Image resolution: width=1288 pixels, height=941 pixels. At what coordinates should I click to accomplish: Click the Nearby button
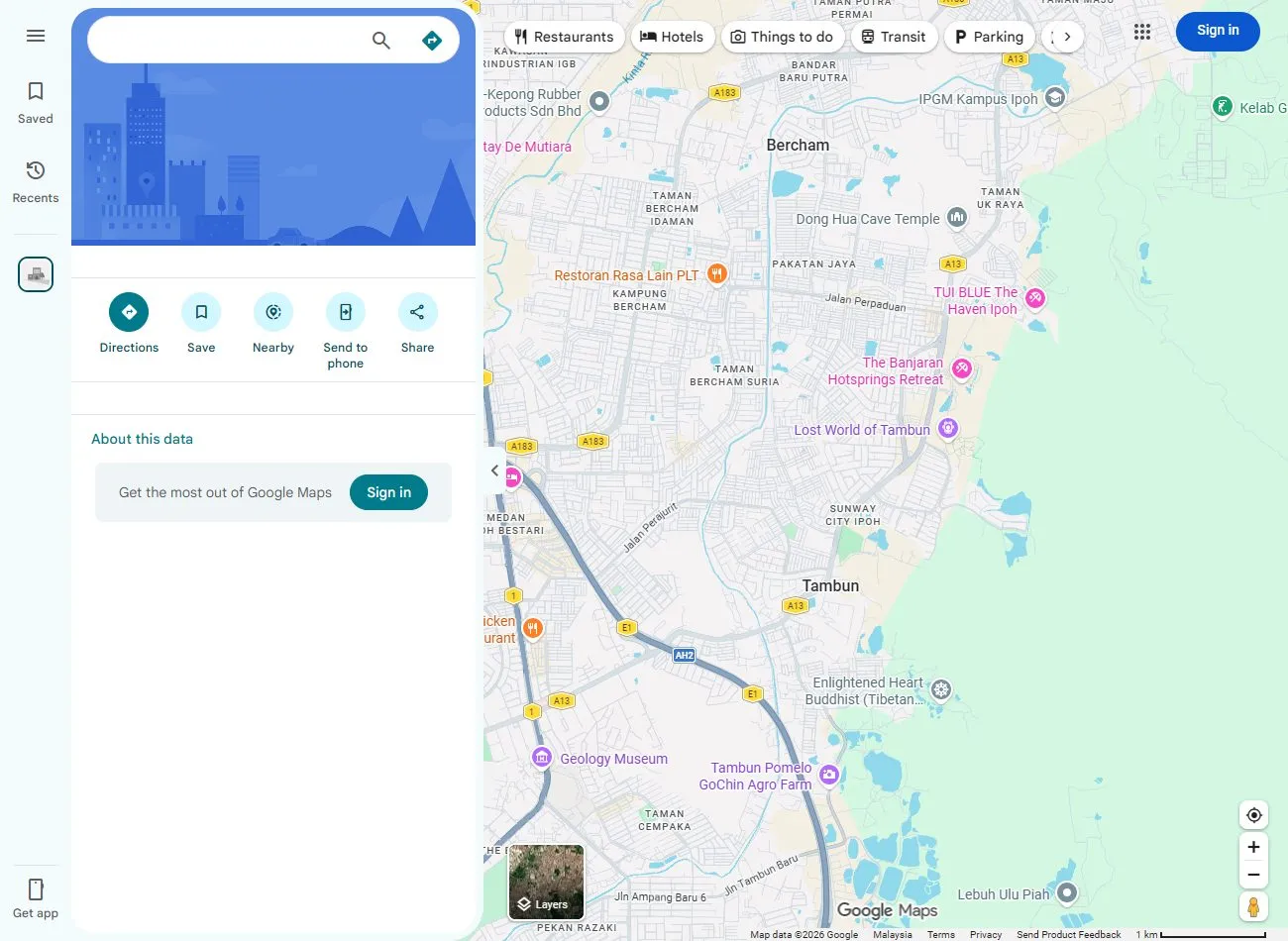(273, 312)
